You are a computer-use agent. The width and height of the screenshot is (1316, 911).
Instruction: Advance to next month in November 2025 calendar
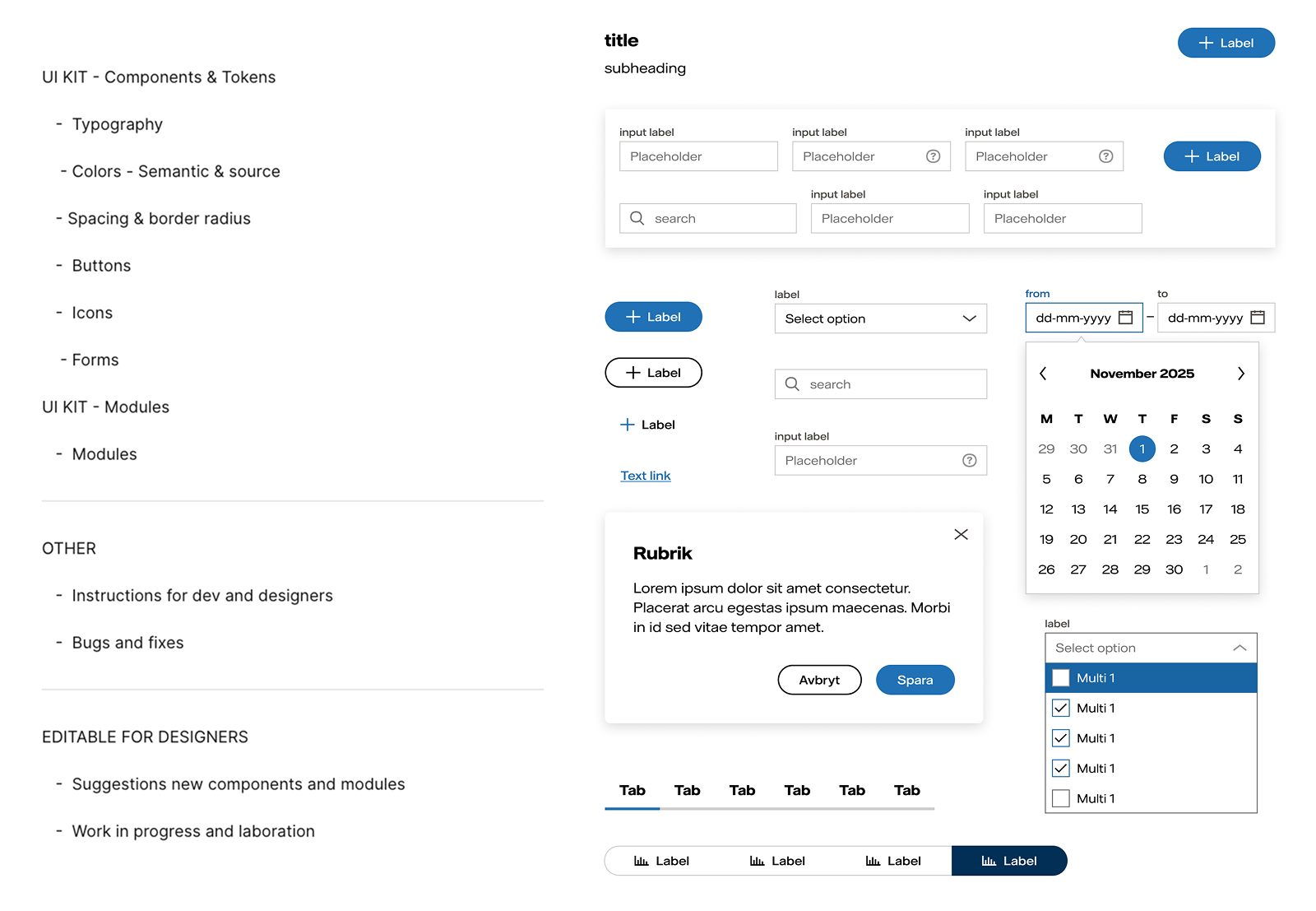coord(1240,374)
